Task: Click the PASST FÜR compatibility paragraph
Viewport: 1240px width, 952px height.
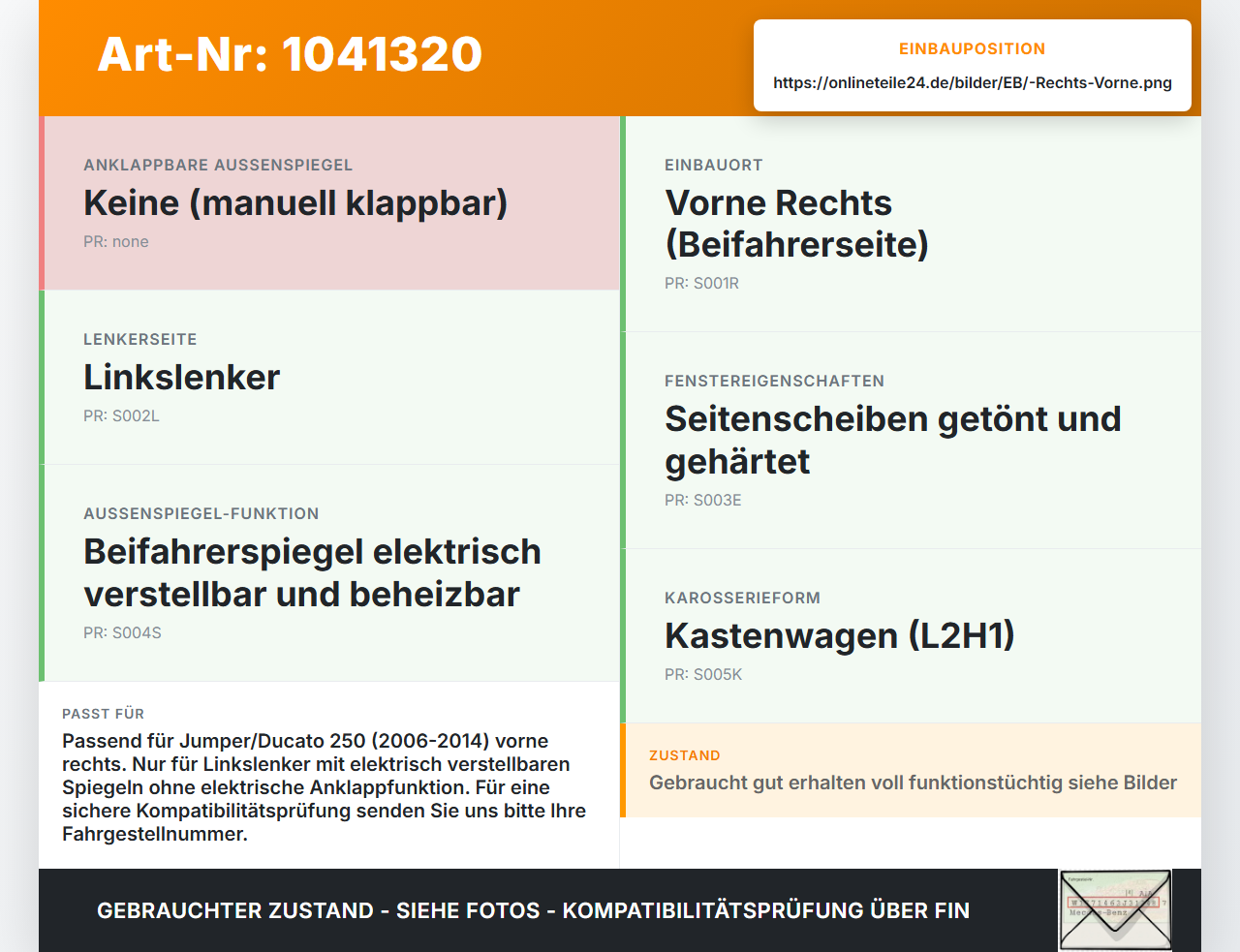Action: pyautogui.click(x=324, y=787)
